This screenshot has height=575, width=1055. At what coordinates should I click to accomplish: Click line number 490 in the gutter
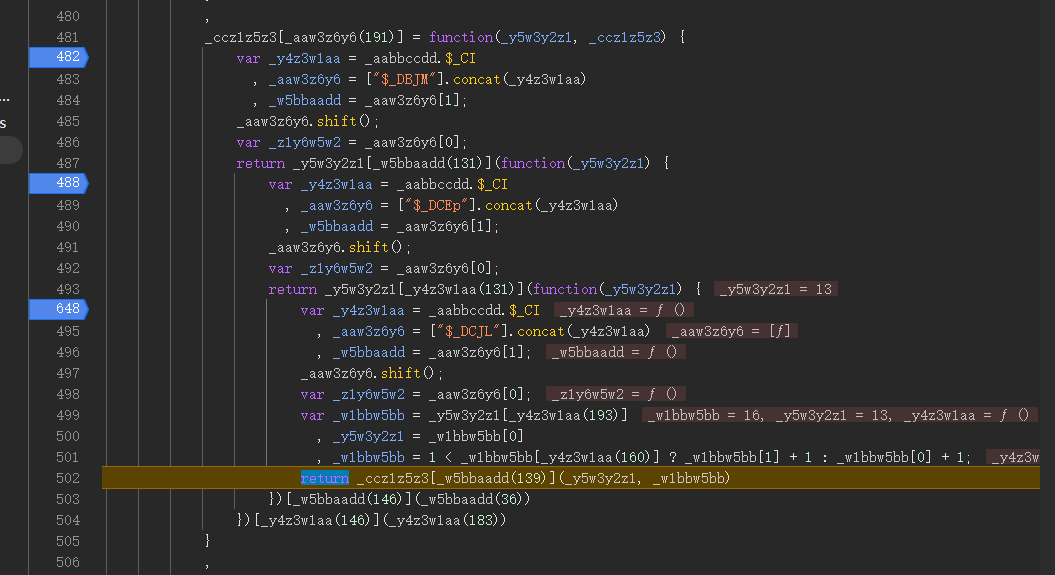[x=67, y=226]
